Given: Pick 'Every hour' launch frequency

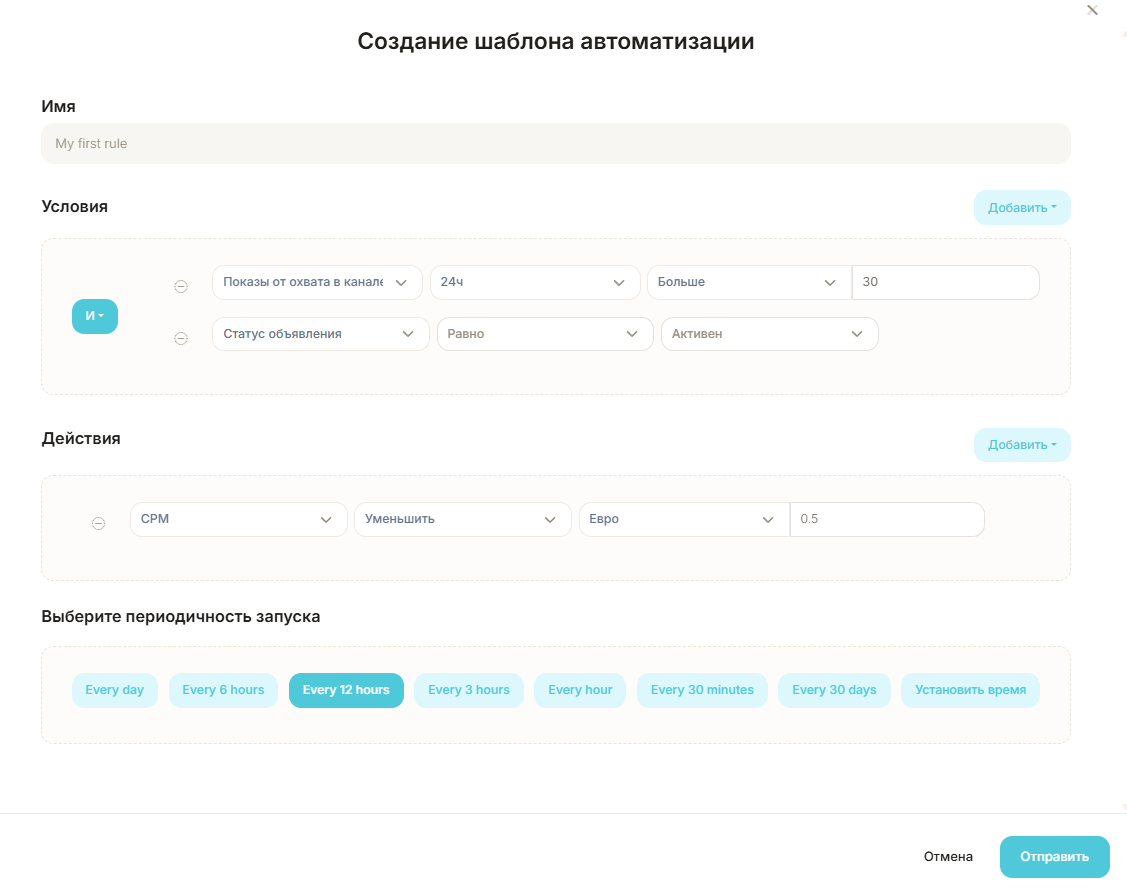Looking at the screenshot, I should click(580, 690).
